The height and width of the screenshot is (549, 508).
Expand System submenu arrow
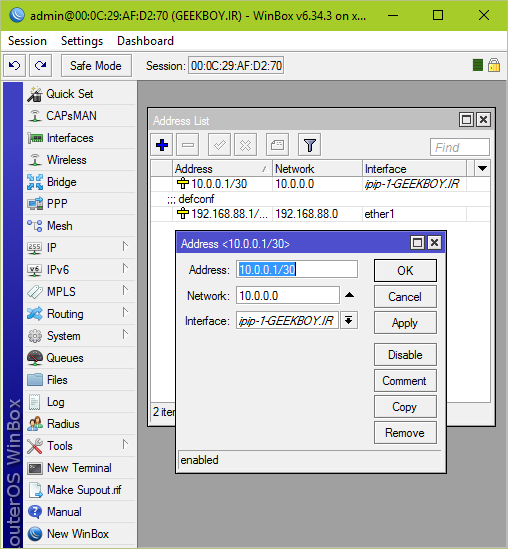[x=125, y=334]
